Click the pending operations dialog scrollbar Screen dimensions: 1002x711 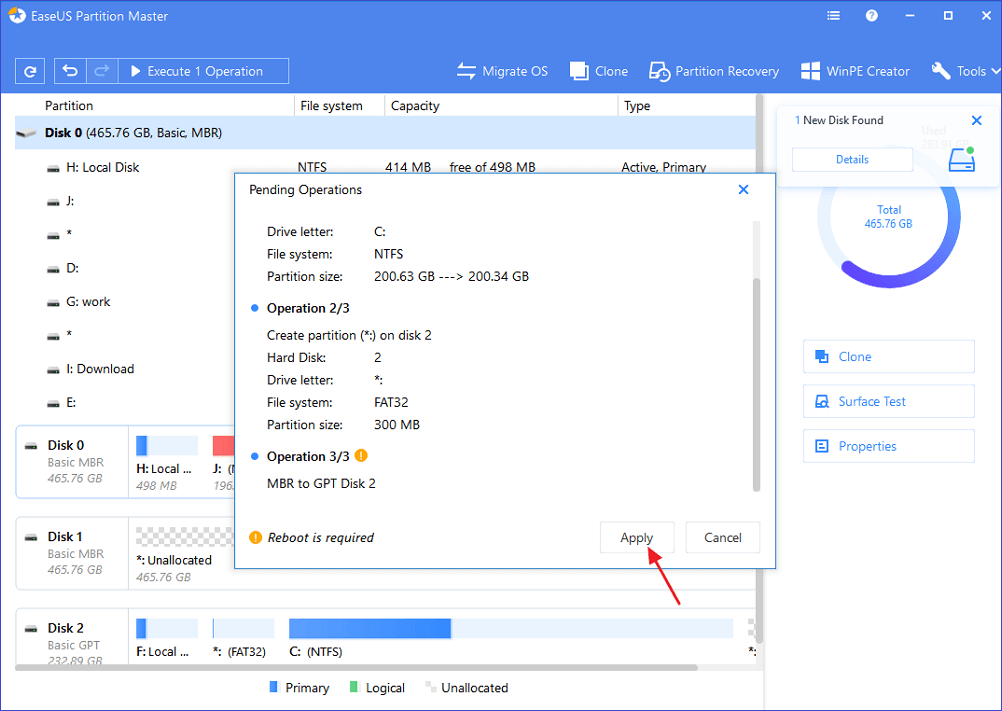[x=756, y=384]
